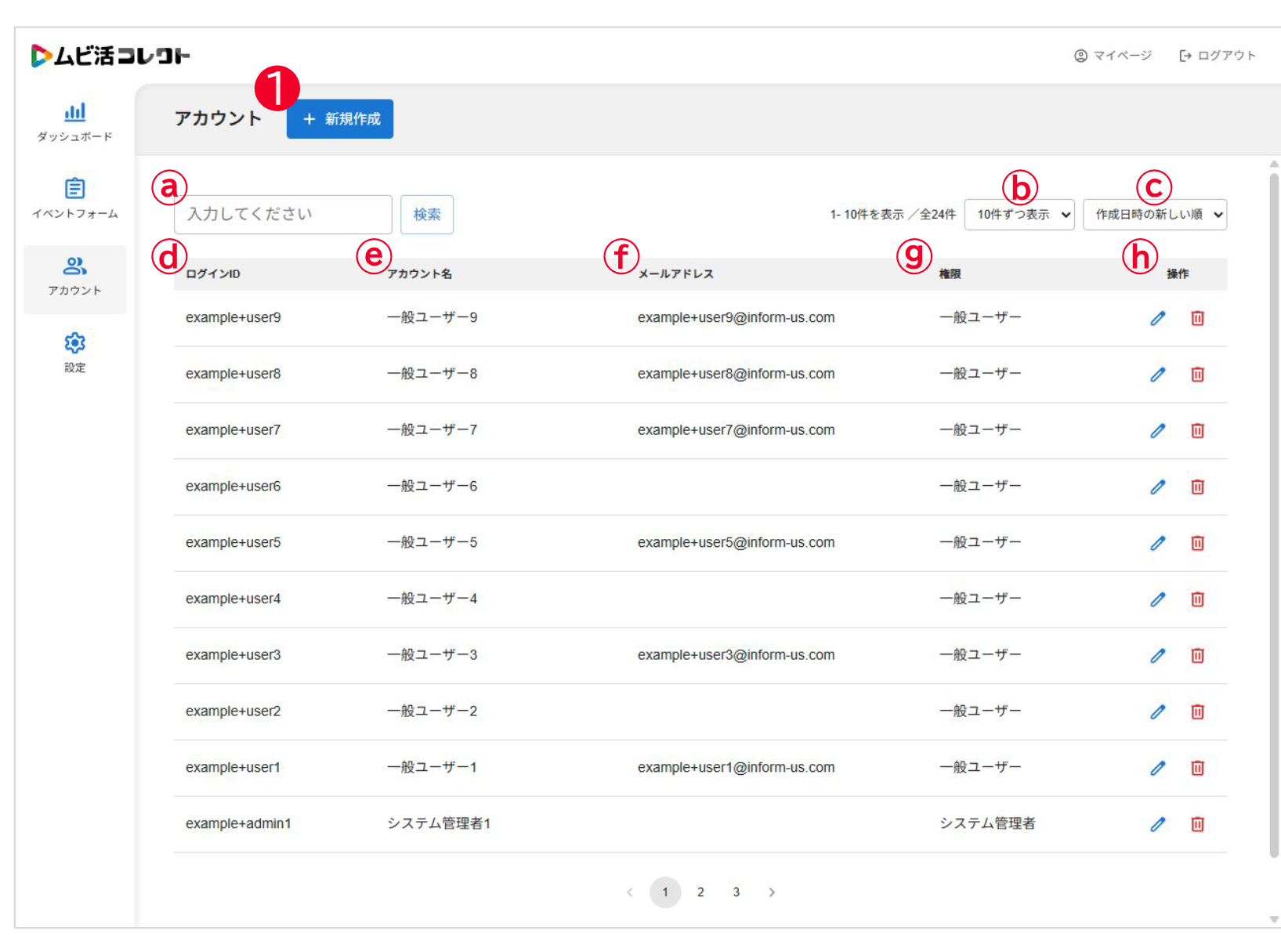Delete the example+user3 account
Screen dimensions: 1281x952
(1197, 656)
